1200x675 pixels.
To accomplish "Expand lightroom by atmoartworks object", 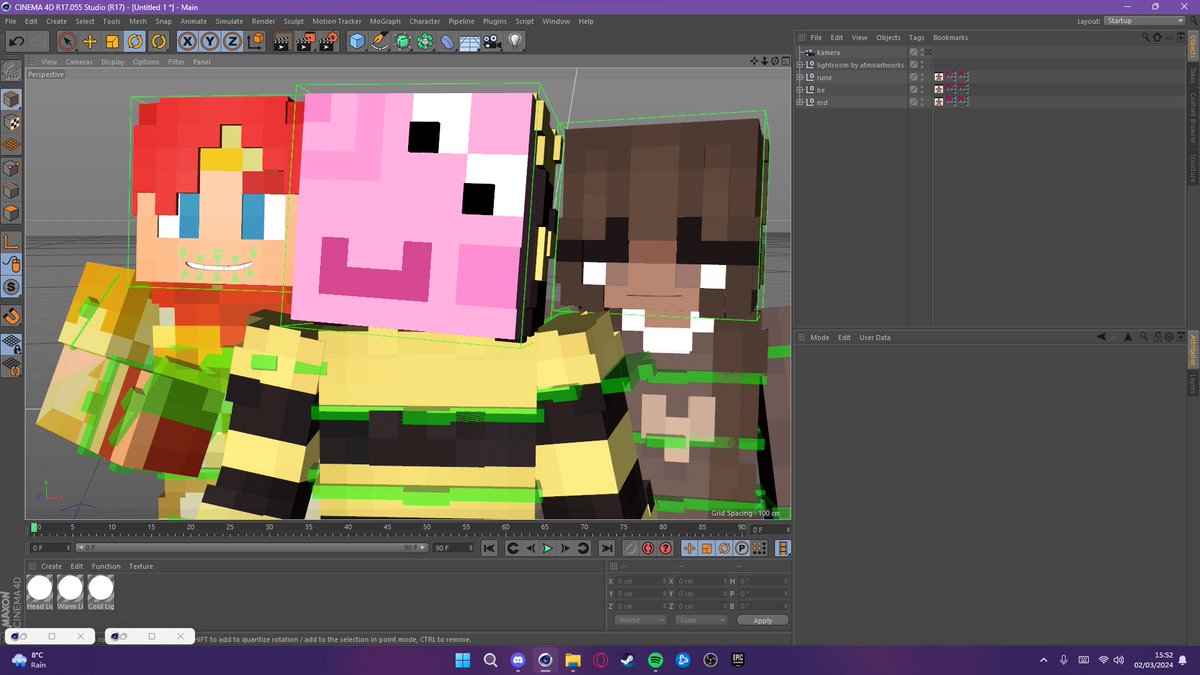I will pyautogui.click(x=800, y=65).
